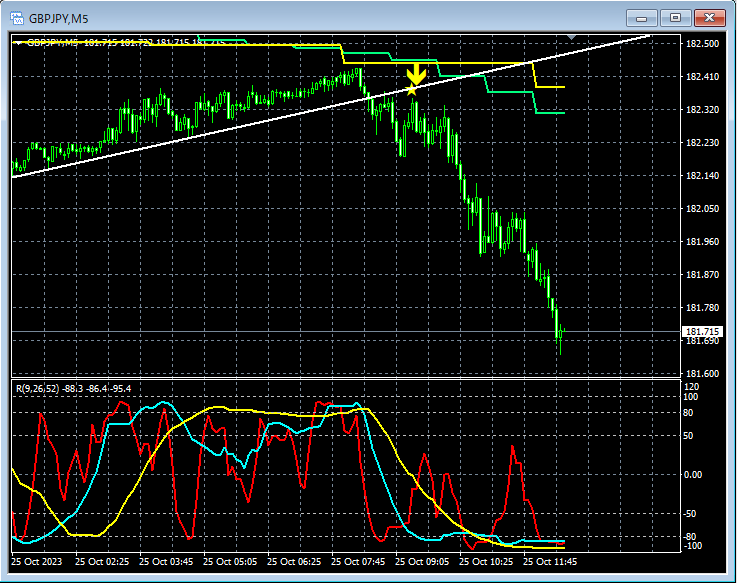Click the 25 Oct 10:25 time label
Screen dimensions: 738x583
coord(486,562)
